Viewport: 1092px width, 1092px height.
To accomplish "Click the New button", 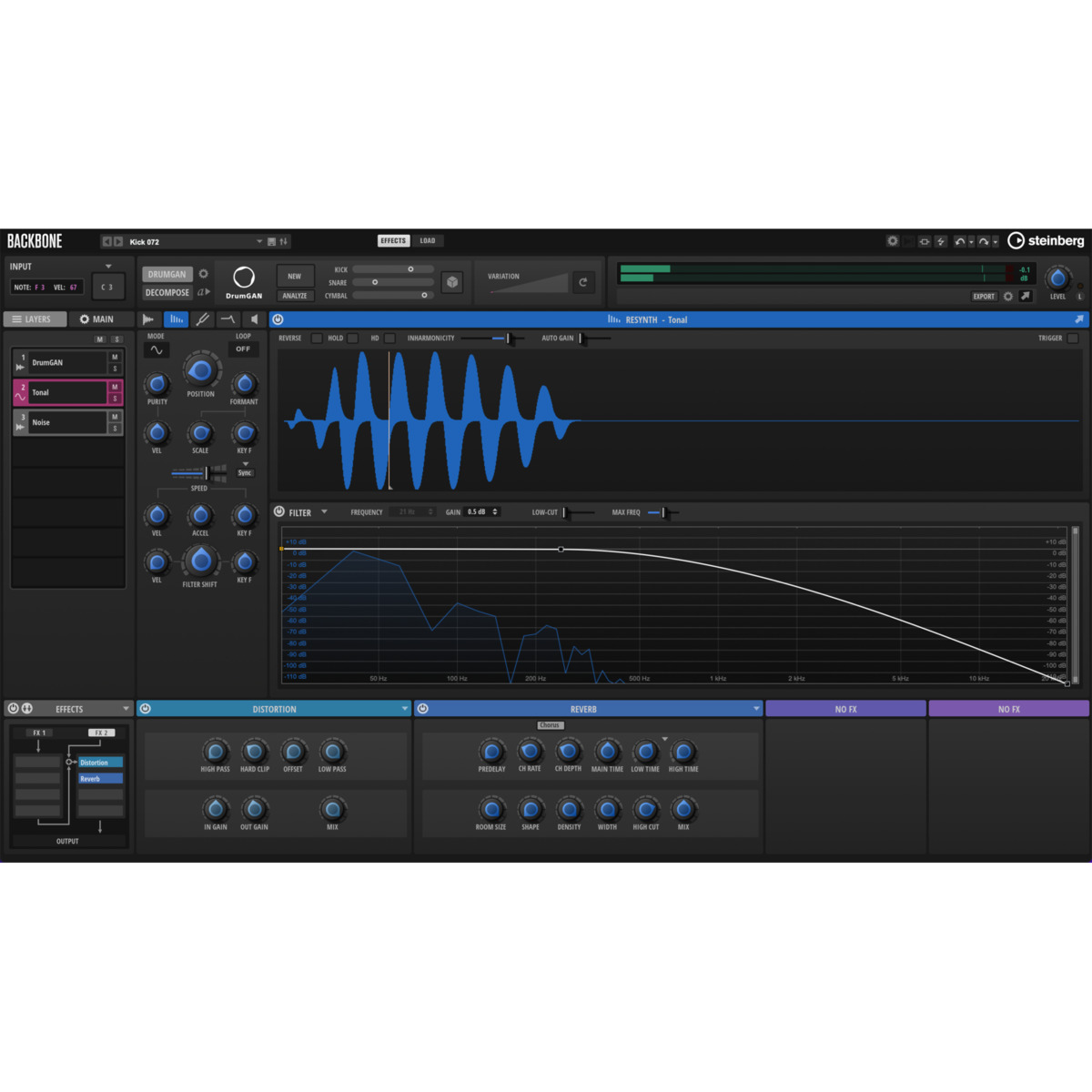I will pos(295,277).
